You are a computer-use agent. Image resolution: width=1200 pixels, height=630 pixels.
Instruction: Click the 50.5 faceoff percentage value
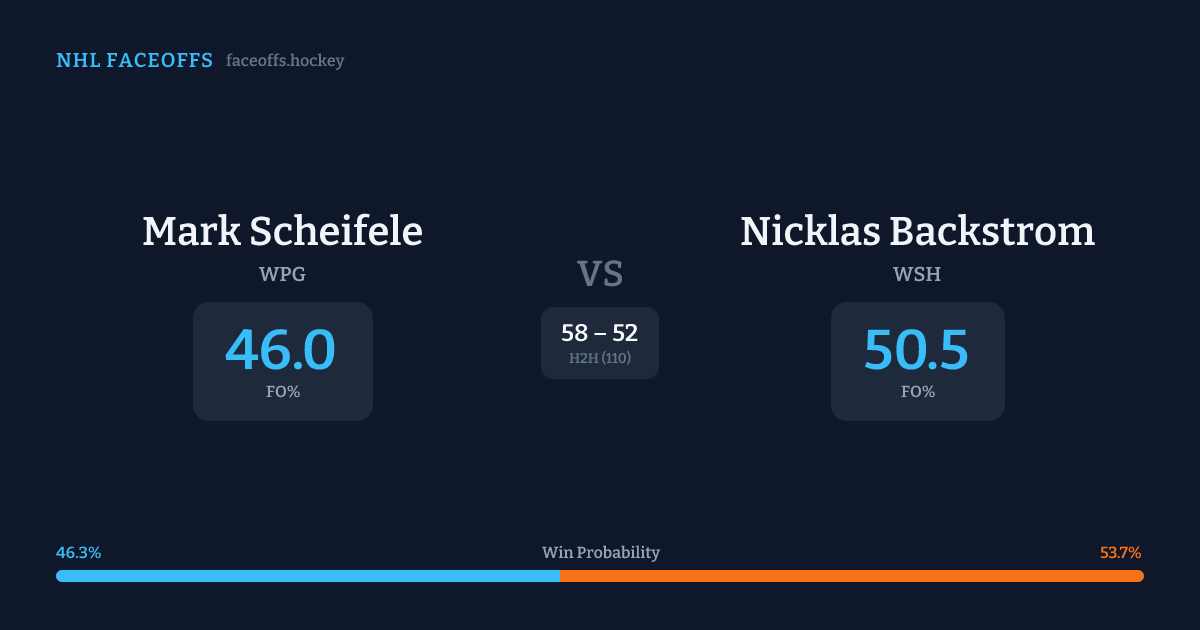[917, 350]
